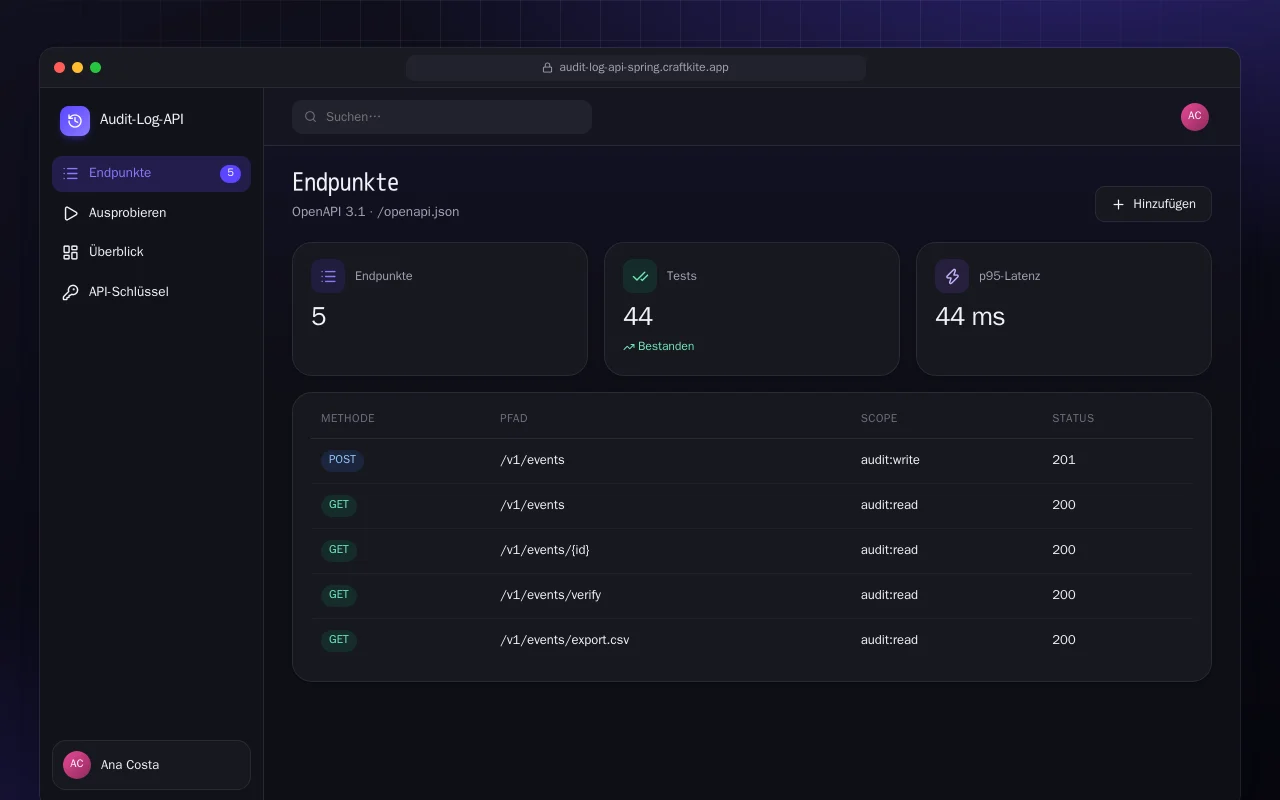Image resolution: width=1280 pixels, height=800 pixels.
Task: Click the Bestanden status text
Action: [x=666, y=347]
